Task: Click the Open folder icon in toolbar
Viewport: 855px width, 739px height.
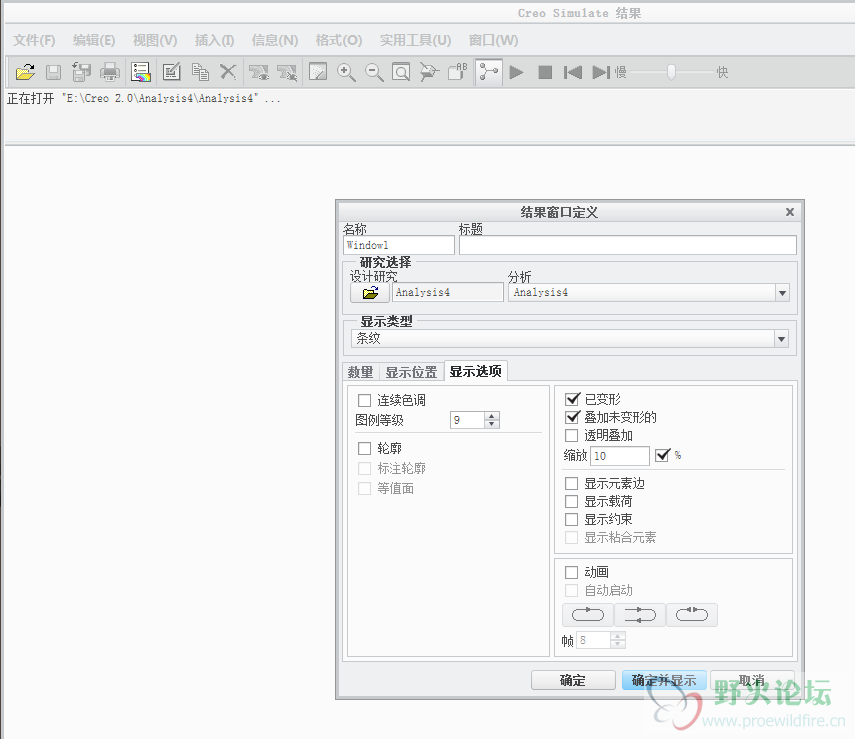Action: [25, 72]
